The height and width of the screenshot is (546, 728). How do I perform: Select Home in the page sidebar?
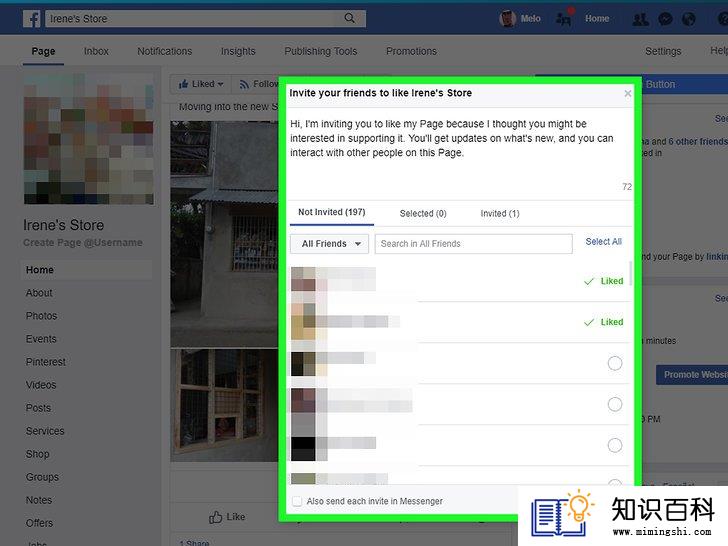pos(86,270)
